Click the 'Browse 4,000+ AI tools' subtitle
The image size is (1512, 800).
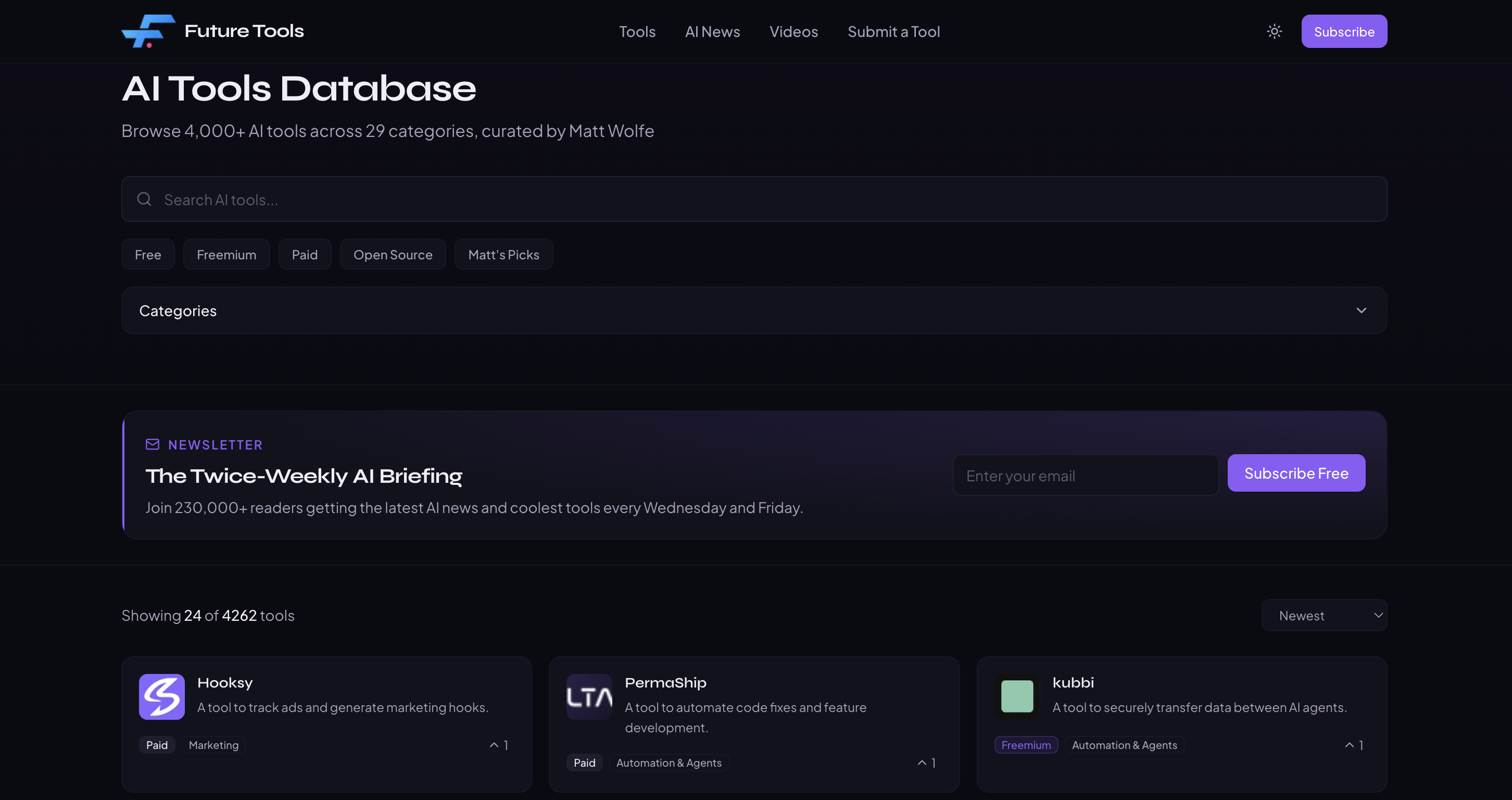[387, 130]
